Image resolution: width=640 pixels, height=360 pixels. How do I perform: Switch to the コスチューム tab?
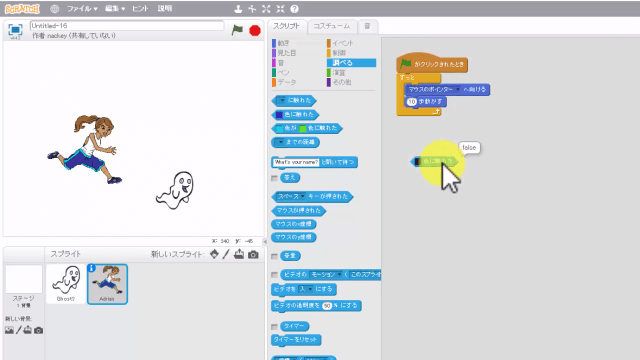pos(331,26)
